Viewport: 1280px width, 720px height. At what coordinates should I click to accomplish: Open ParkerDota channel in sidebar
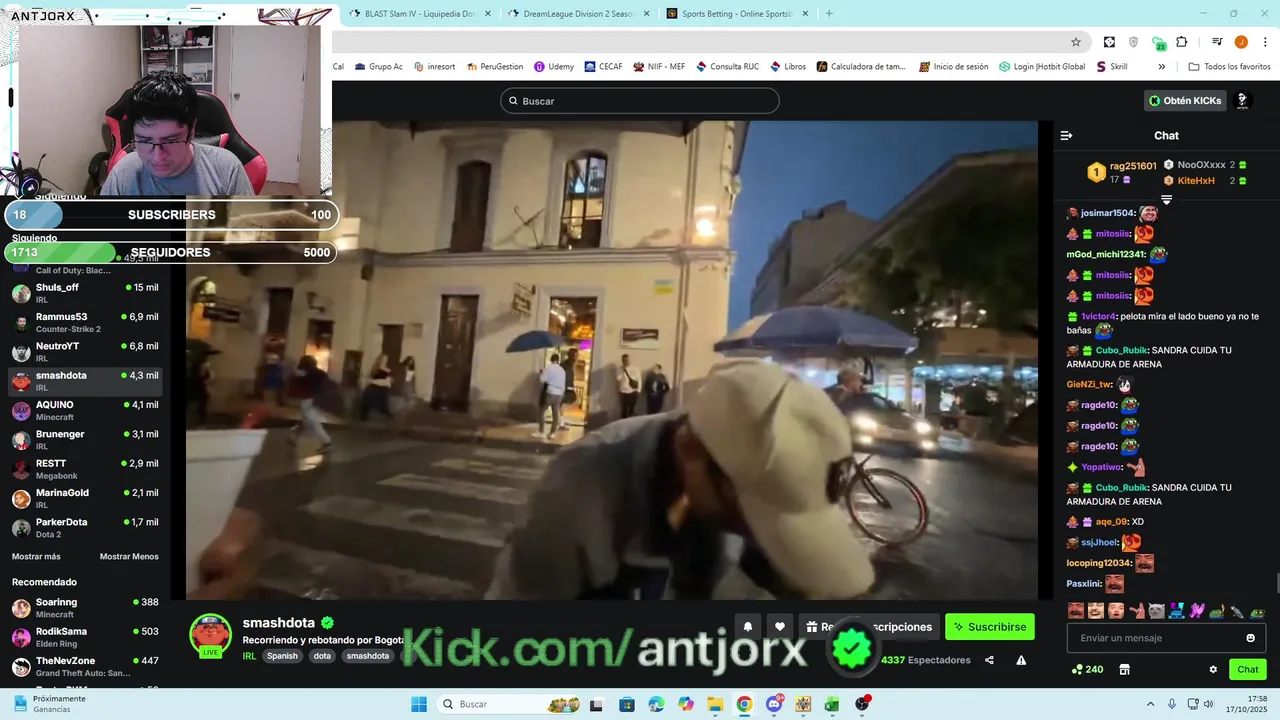tap(85, 528)
